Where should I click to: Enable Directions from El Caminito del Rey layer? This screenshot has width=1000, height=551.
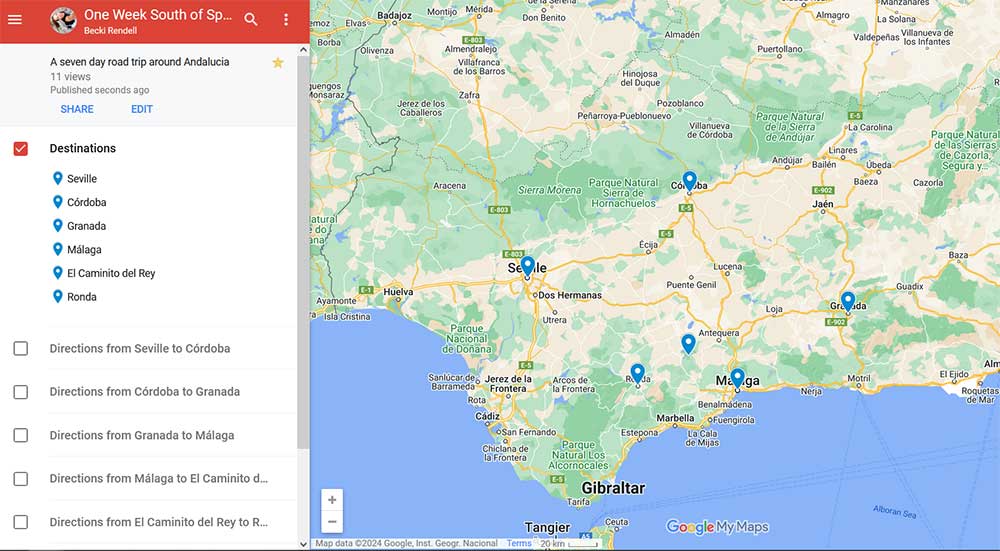click(20, 522)
